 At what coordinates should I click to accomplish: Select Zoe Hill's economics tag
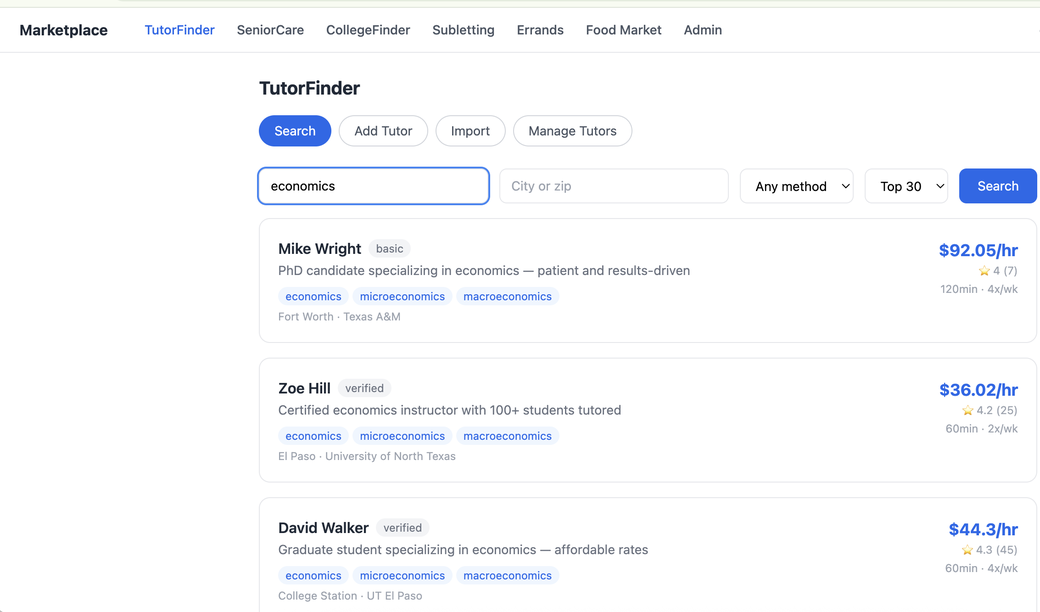click(x=313, y=436)
